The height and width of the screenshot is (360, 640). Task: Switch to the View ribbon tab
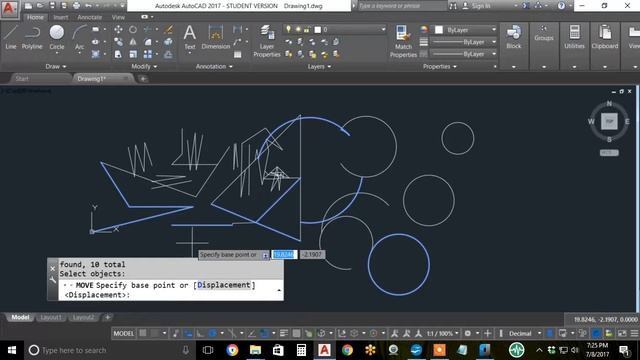pyautogui.click(x=118, y=17)
